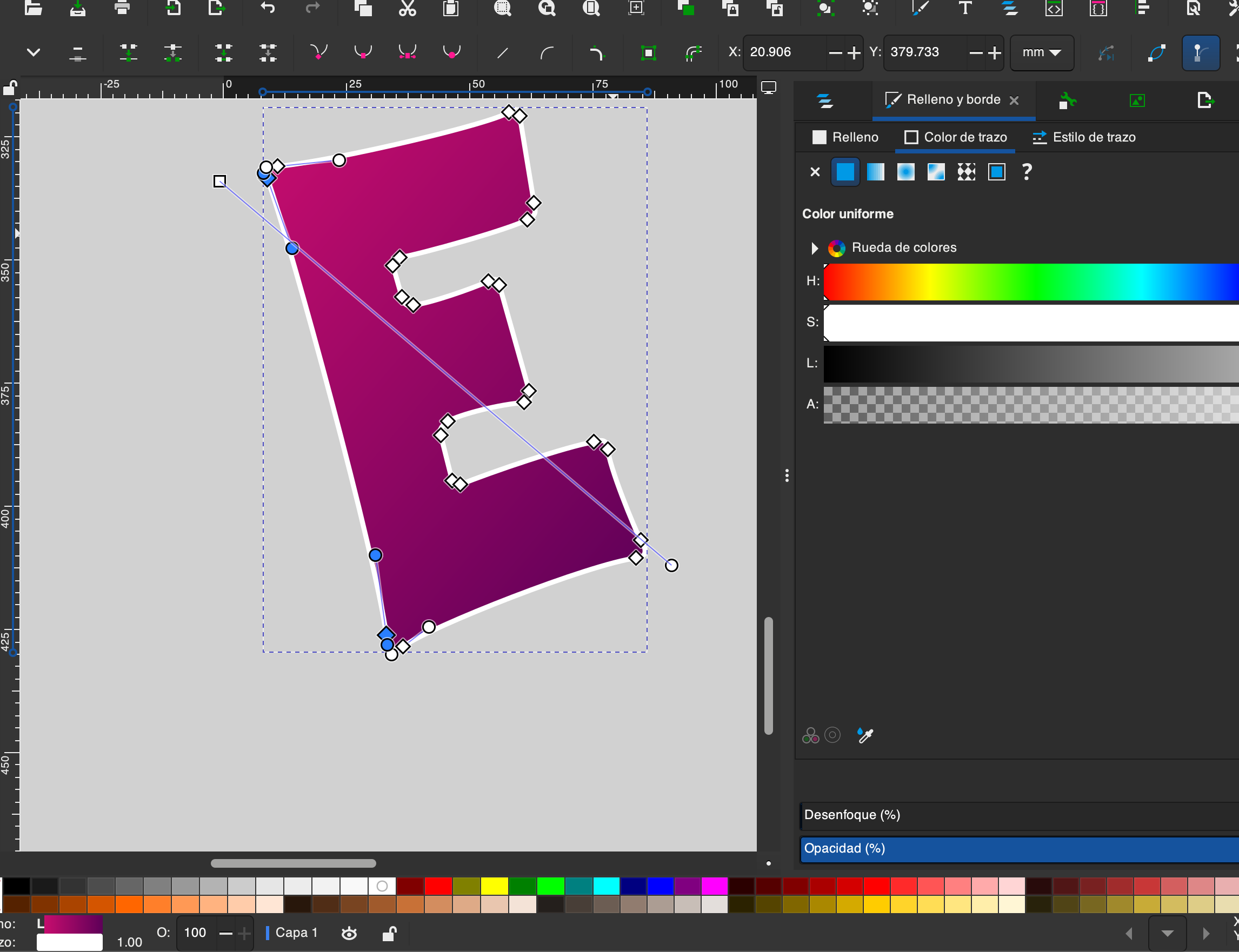Click the Cut scissors icon
The width and height of the screenshot is (1239, 952).
407,8
